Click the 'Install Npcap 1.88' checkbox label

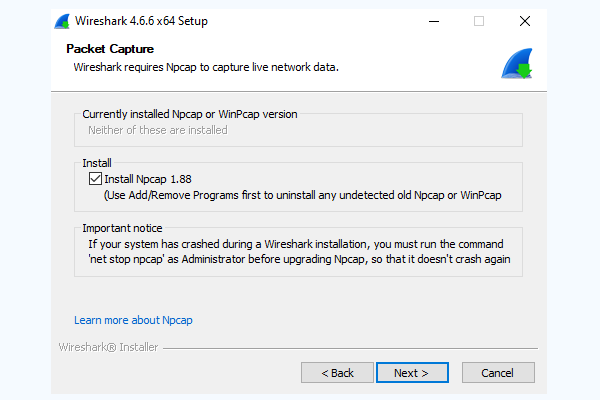coord(148,179)
